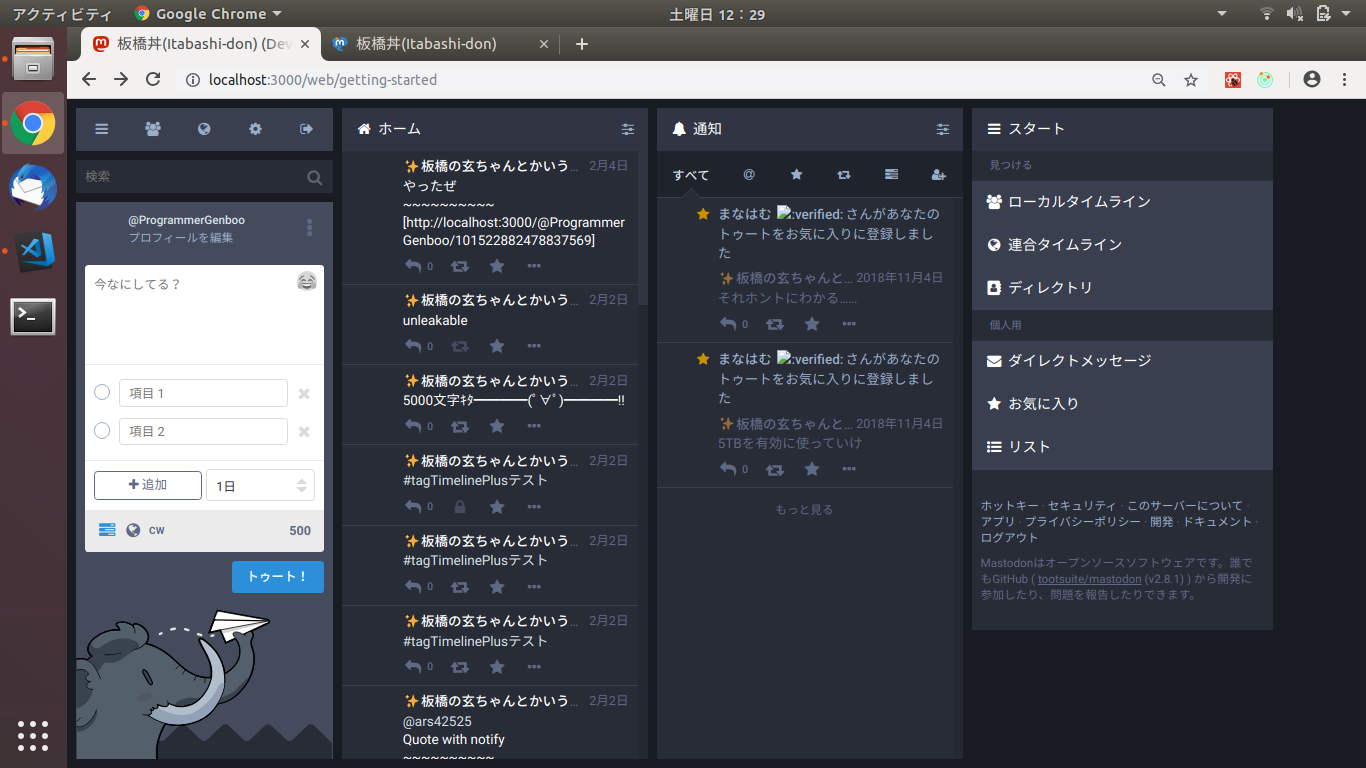
Task: Click the home column scrollbar
Action: tap(643, 230)
